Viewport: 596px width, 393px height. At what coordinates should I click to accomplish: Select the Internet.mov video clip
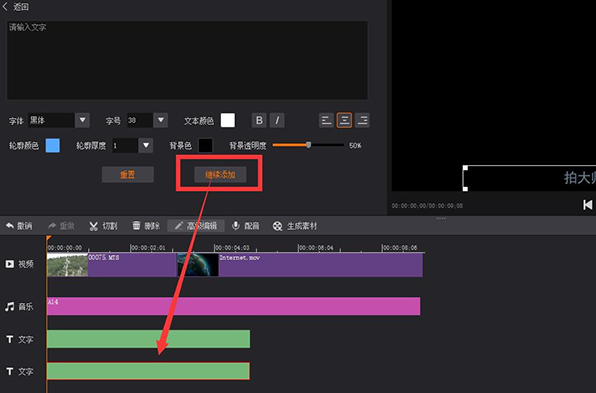coord(300,265)
